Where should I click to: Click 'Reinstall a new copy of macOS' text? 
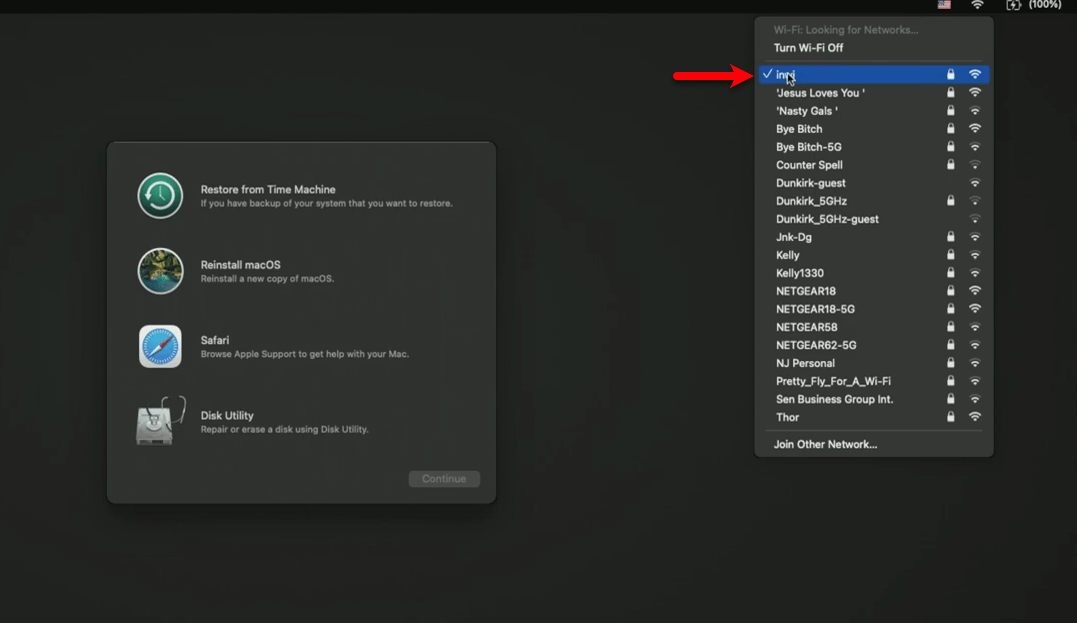[267, 279]
